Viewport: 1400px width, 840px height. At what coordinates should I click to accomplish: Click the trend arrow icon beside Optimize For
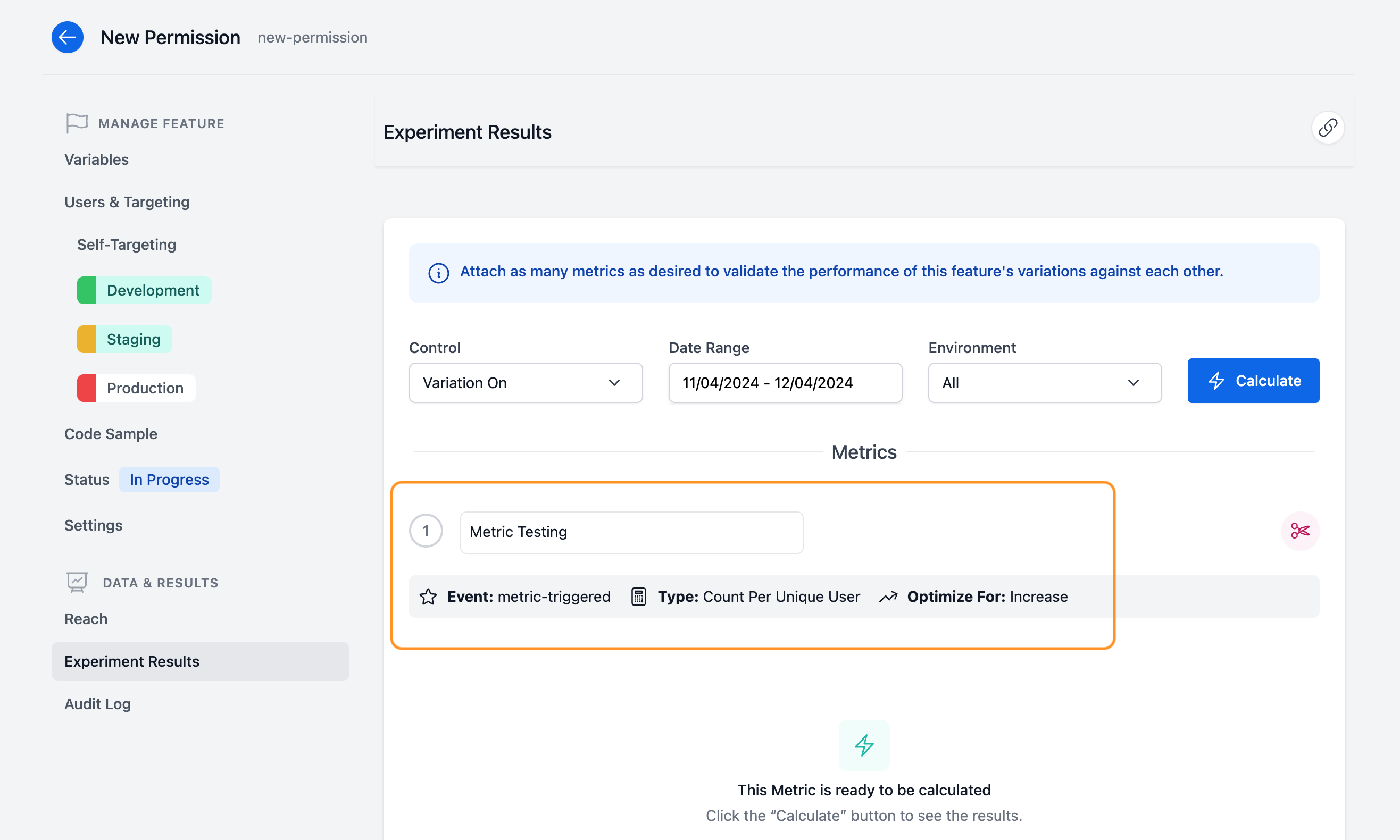887,597
